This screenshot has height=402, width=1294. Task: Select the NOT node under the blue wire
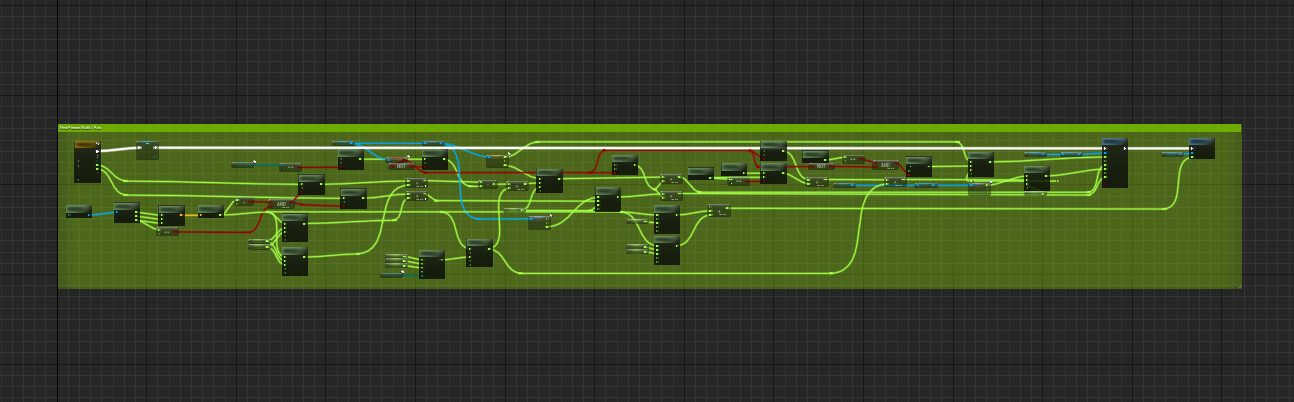[x=401, y=166]
